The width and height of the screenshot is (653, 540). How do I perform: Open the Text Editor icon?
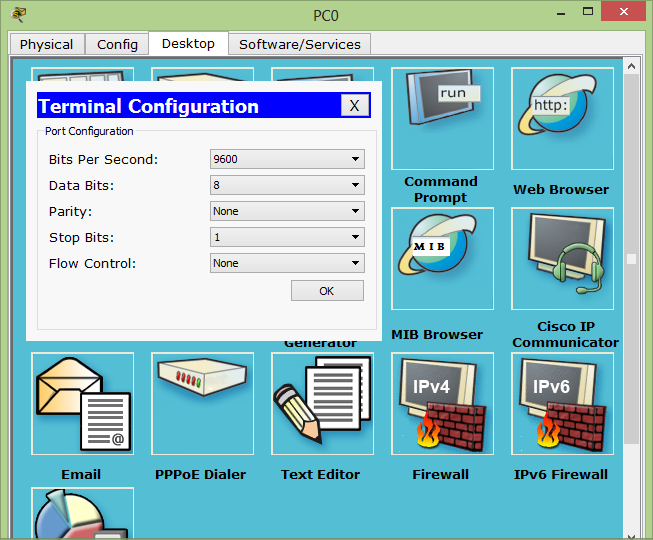(322, 403)
